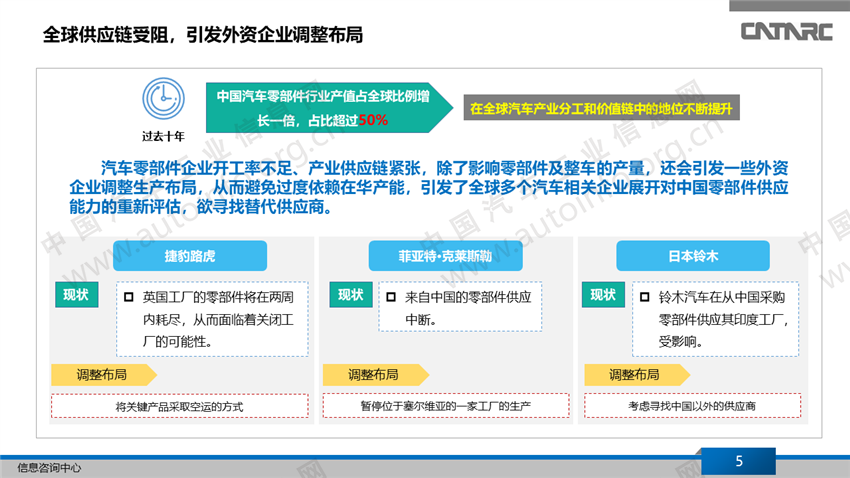Select the box 将关键产品采取空运的方式

pyautogui.click(x=180, y=406)
